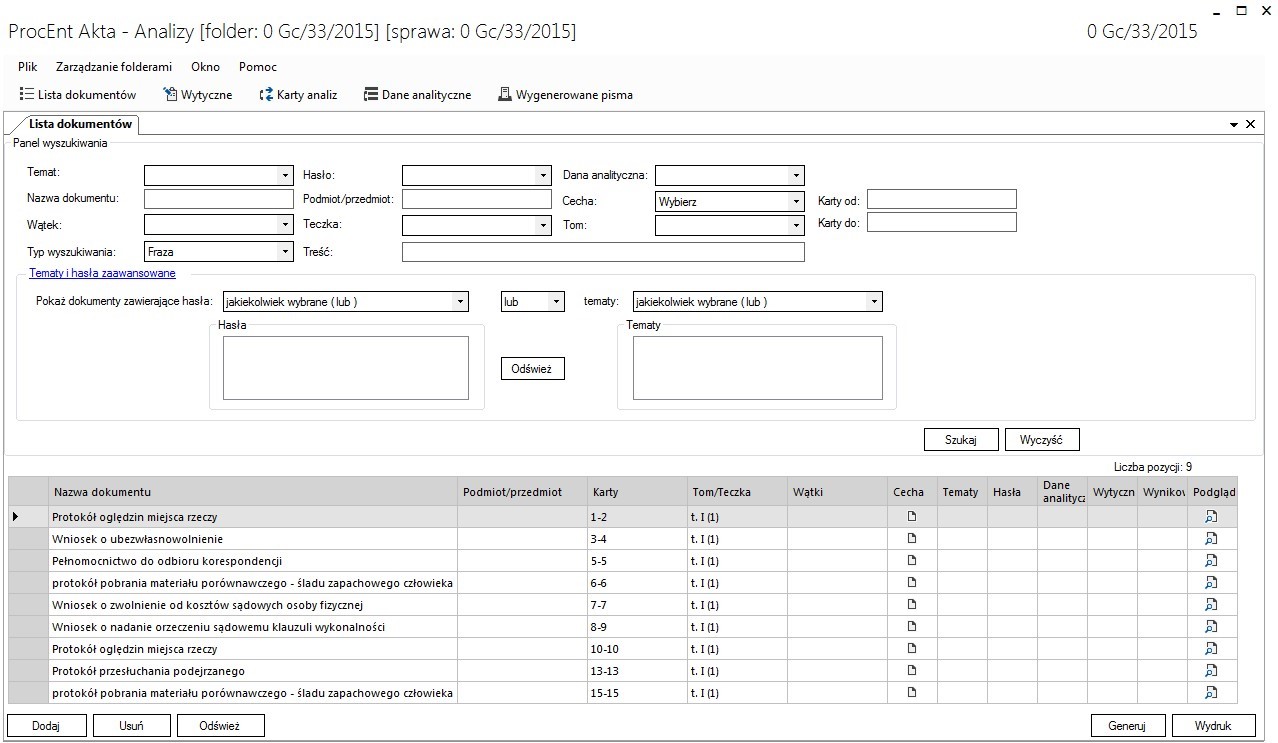Viewport: 1278px width, 743px height.
Task: Open the Pomoc menu
Action: (258, 67)
